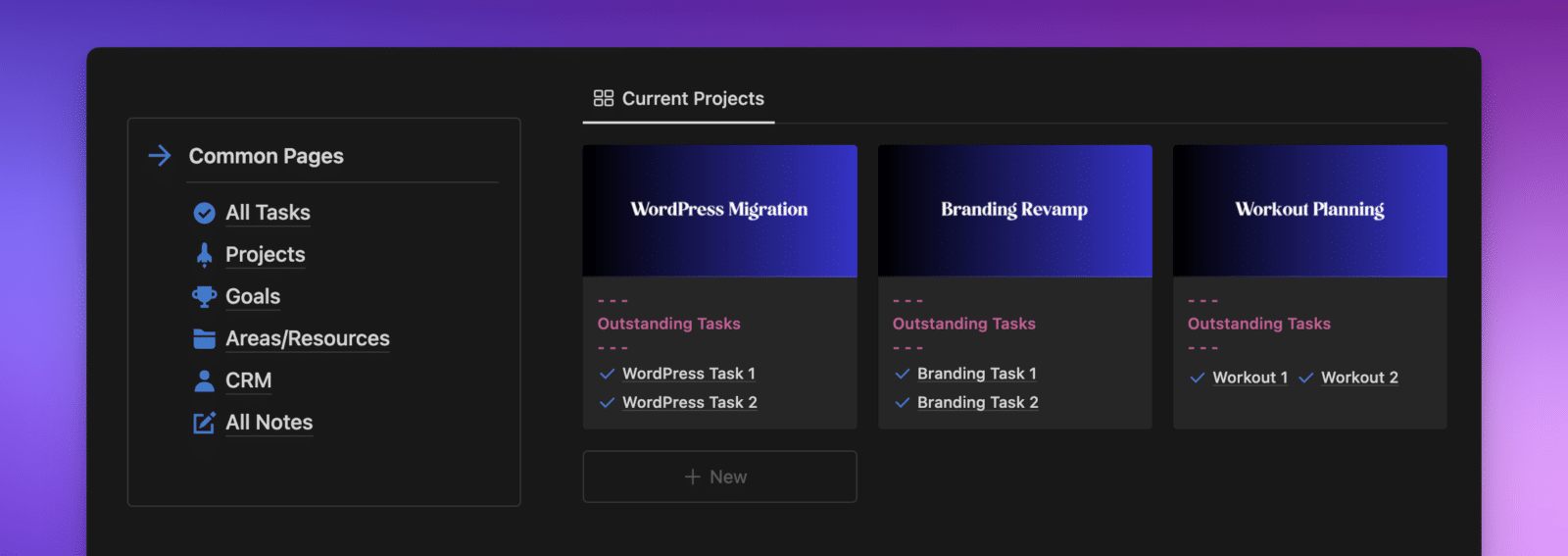Viewport: 1568px width, 556px height.
Task: Open the Branding Revamp project cover
Action: 1014,210
